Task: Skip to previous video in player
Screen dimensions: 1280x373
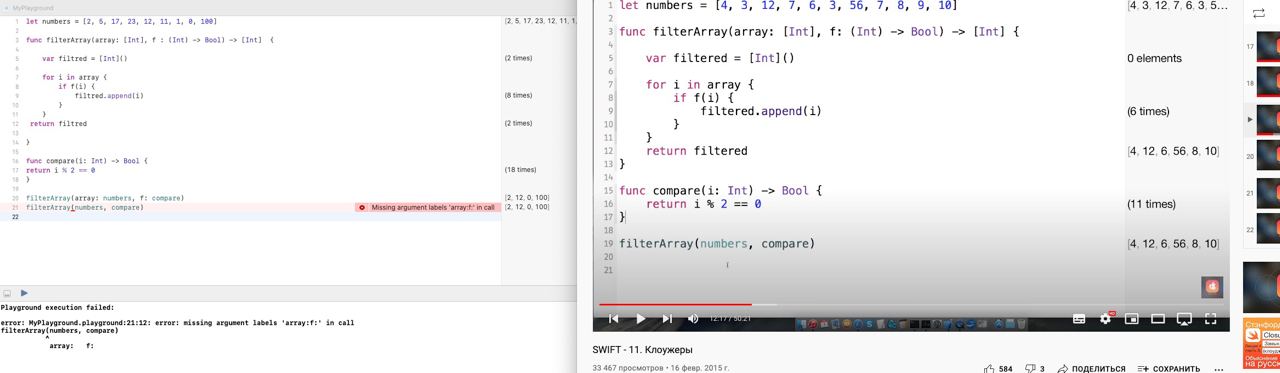Action: coord(614,319)
